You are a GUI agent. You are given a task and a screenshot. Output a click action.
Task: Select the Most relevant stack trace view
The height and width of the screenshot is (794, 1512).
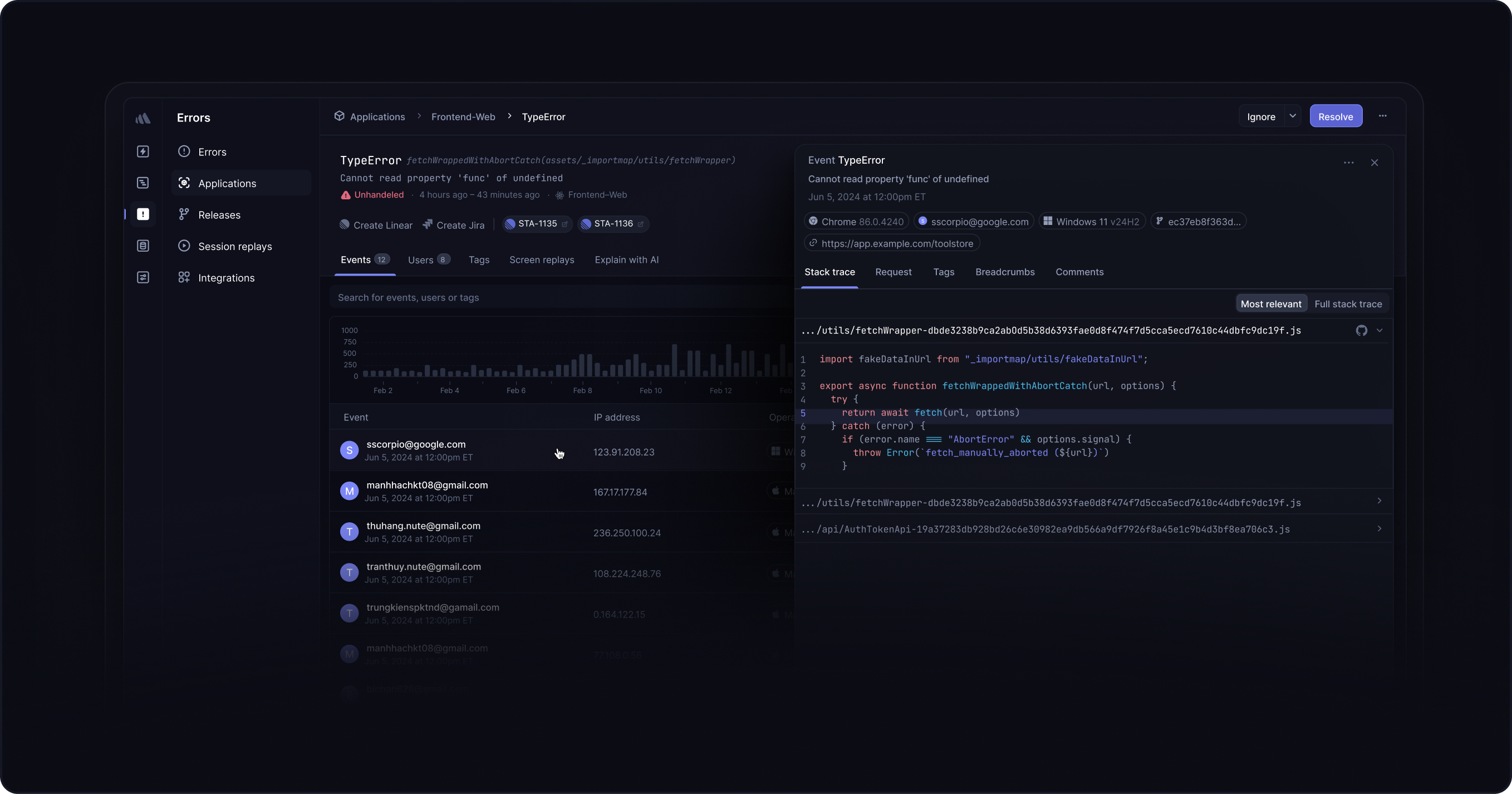(1271, 303)
